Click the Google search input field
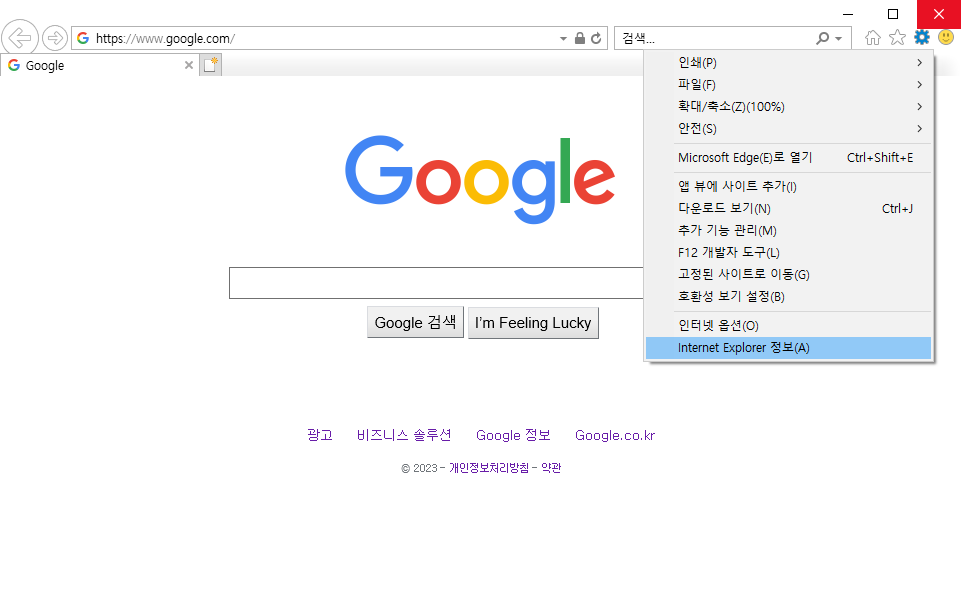 (x=435, y=283)
